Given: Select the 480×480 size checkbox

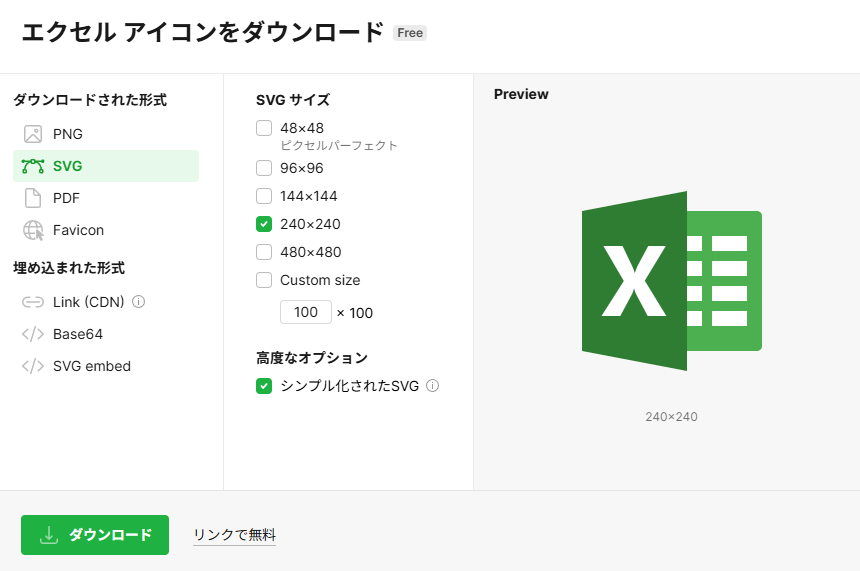Looking at the screenshot, I should (264, 252).
